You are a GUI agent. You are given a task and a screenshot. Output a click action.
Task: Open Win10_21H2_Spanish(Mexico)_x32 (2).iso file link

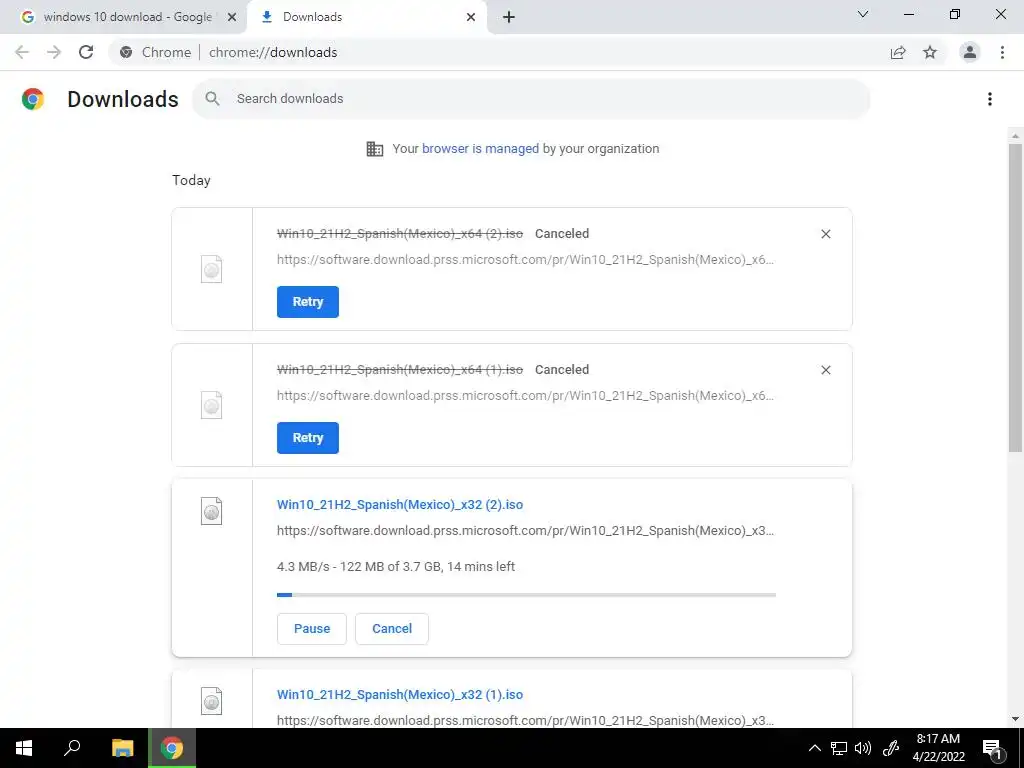400,505
